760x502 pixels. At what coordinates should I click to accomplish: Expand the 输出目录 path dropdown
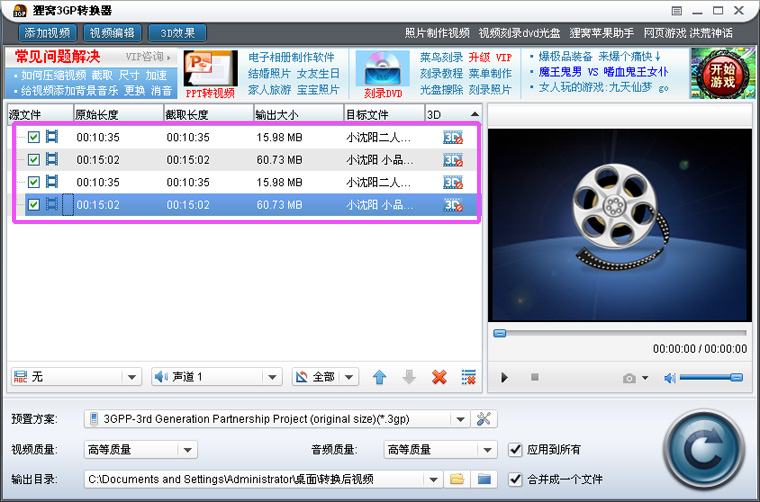point(433,480)
